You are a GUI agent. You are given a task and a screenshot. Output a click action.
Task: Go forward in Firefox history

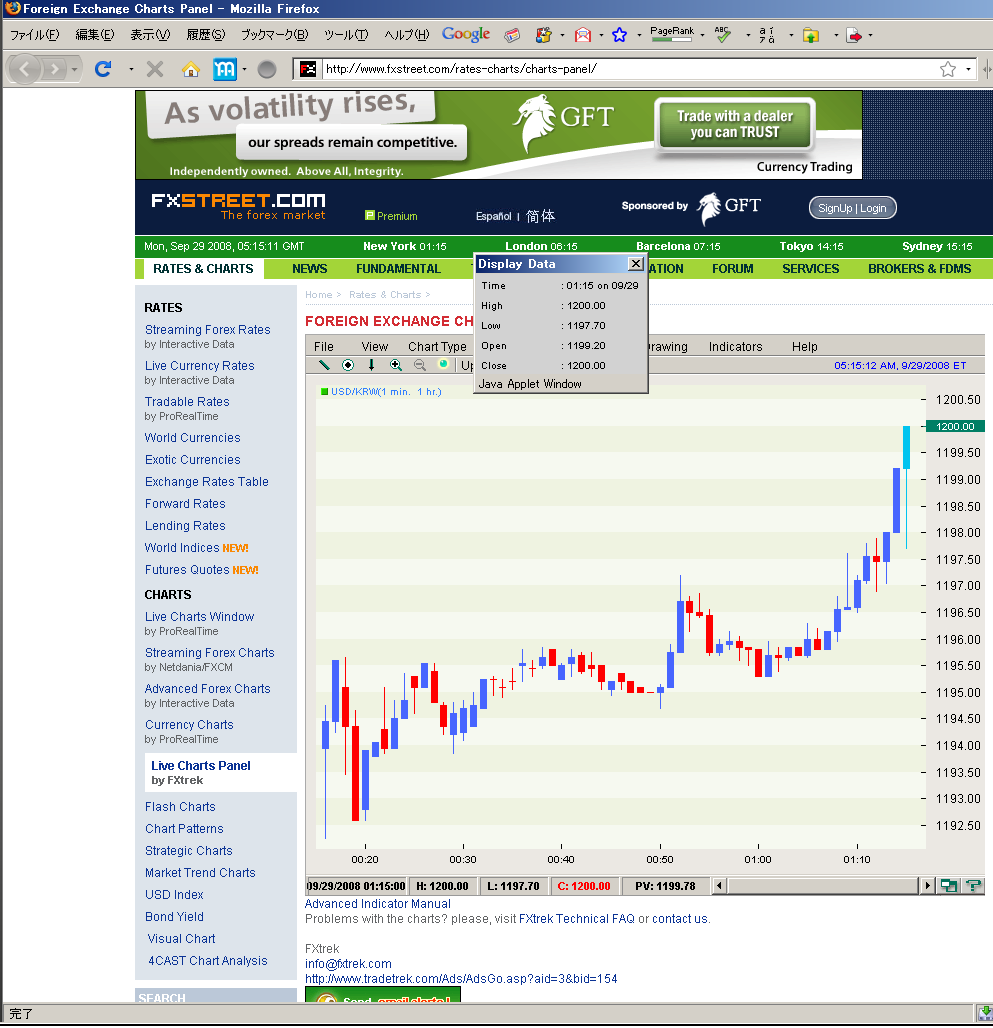click(55, 68)
